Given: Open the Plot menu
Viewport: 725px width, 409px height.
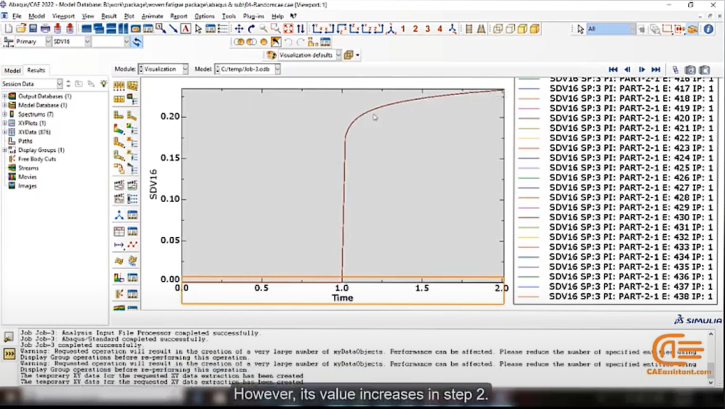Looking at the screenshot, I should click(129, 16).
